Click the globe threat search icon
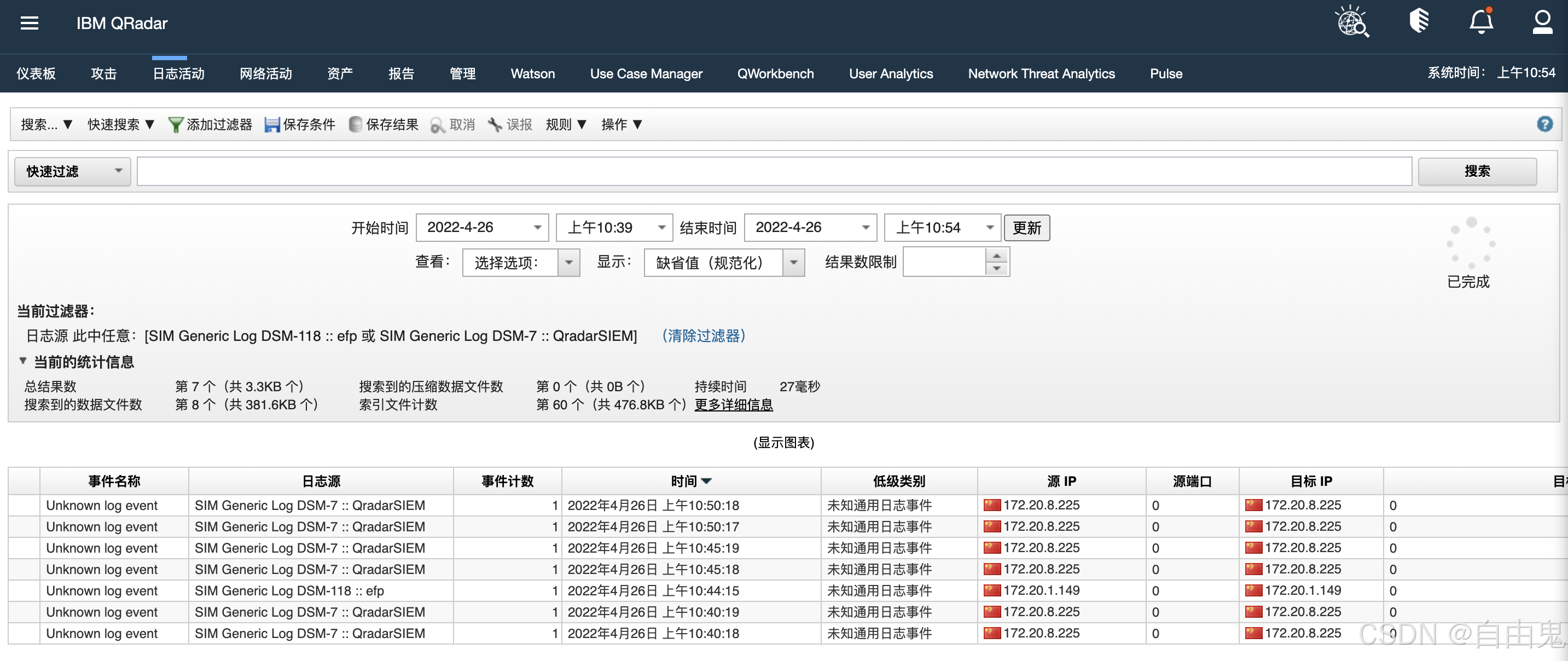The image size is (1568, 661). coord(1352,22)
